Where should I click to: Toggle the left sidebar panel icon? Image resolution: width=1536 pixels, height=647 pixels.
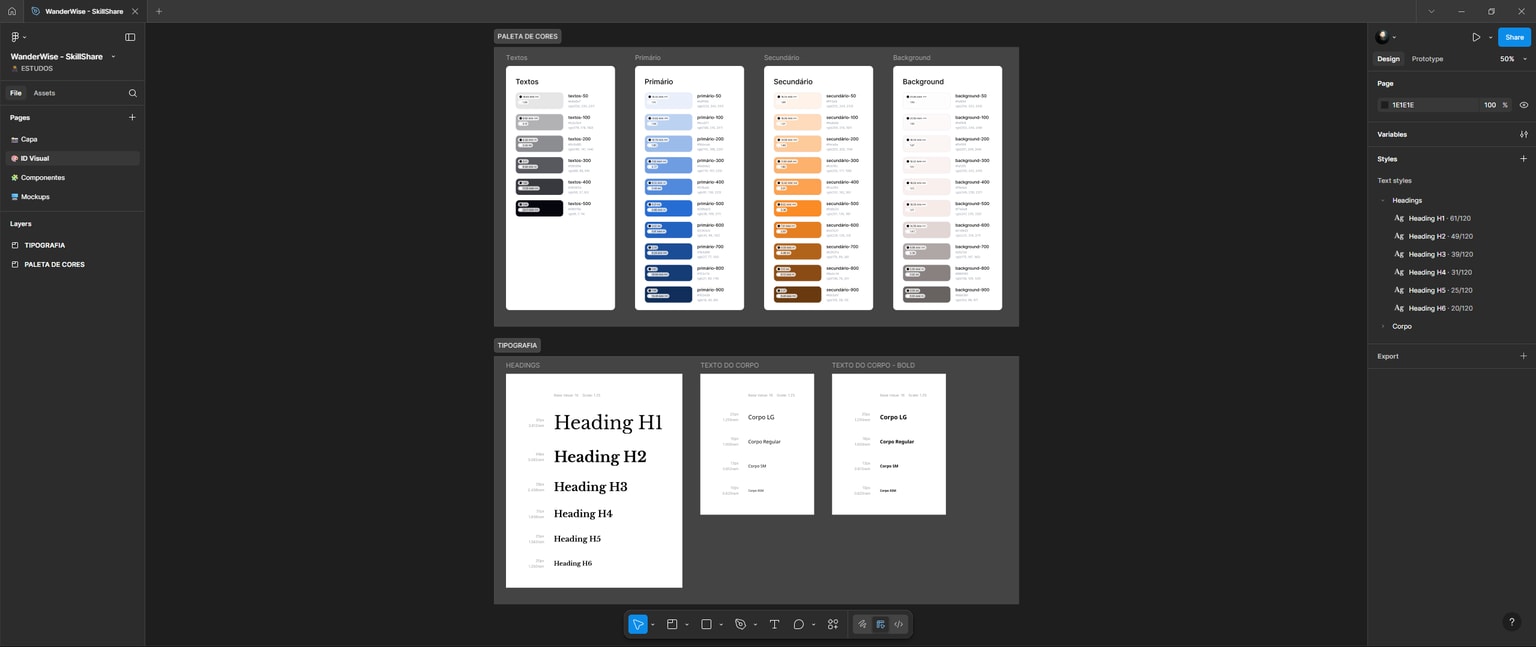(x=130, y=37)
